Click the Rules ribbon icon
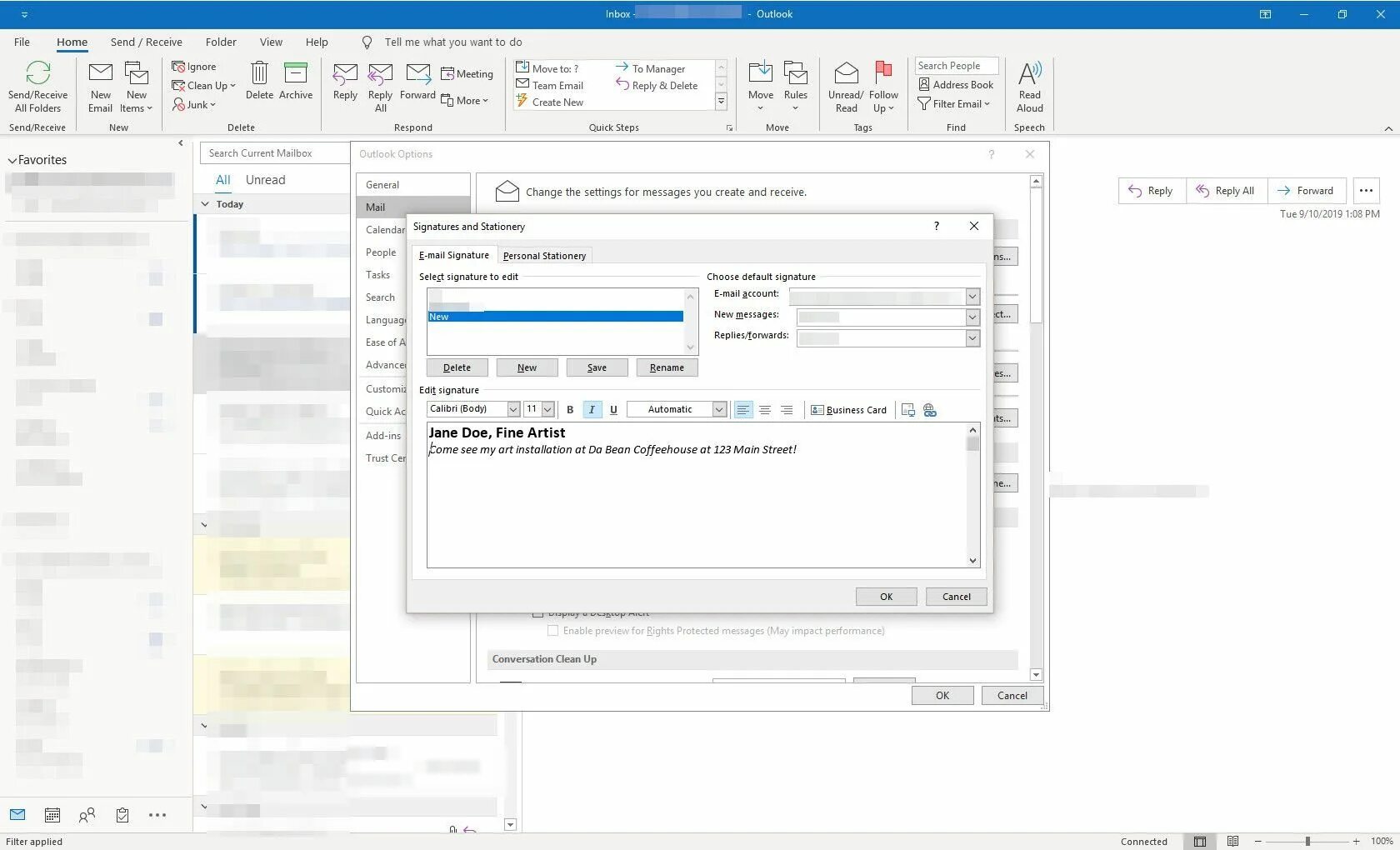 click(x=796, y=73)
